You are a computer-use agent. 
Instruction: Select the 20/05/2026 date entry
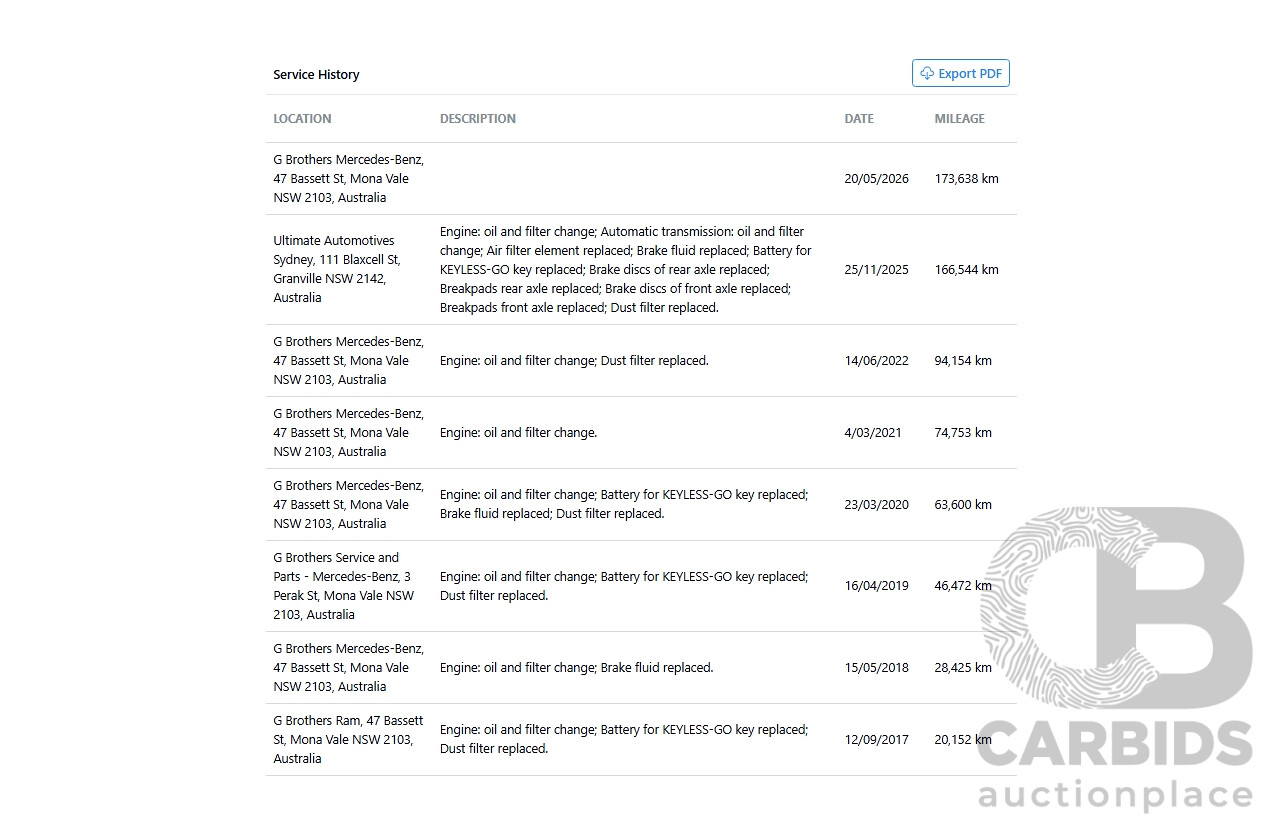(876, 179)
